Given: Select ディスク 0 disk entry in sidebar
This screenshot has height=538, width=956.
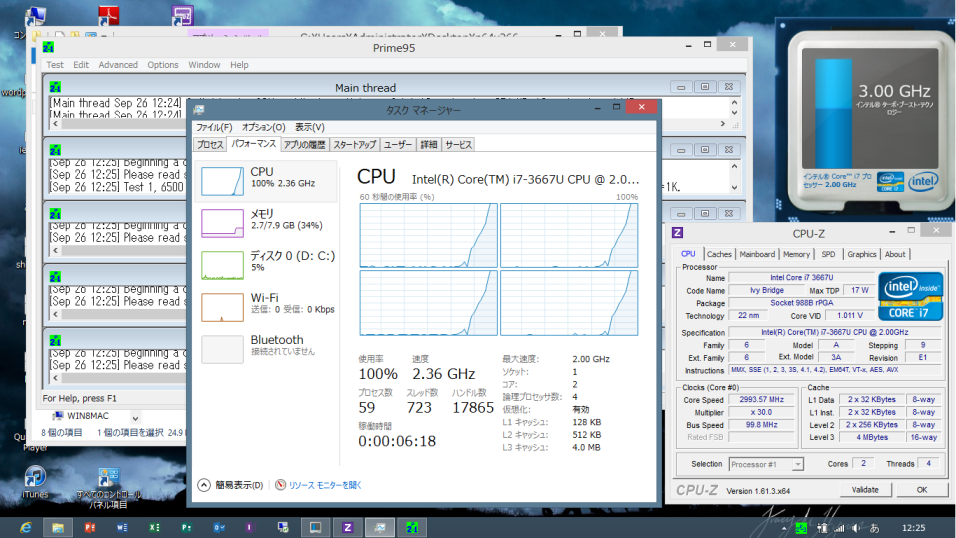Looking at the screenshot, I should coord(266,265).
